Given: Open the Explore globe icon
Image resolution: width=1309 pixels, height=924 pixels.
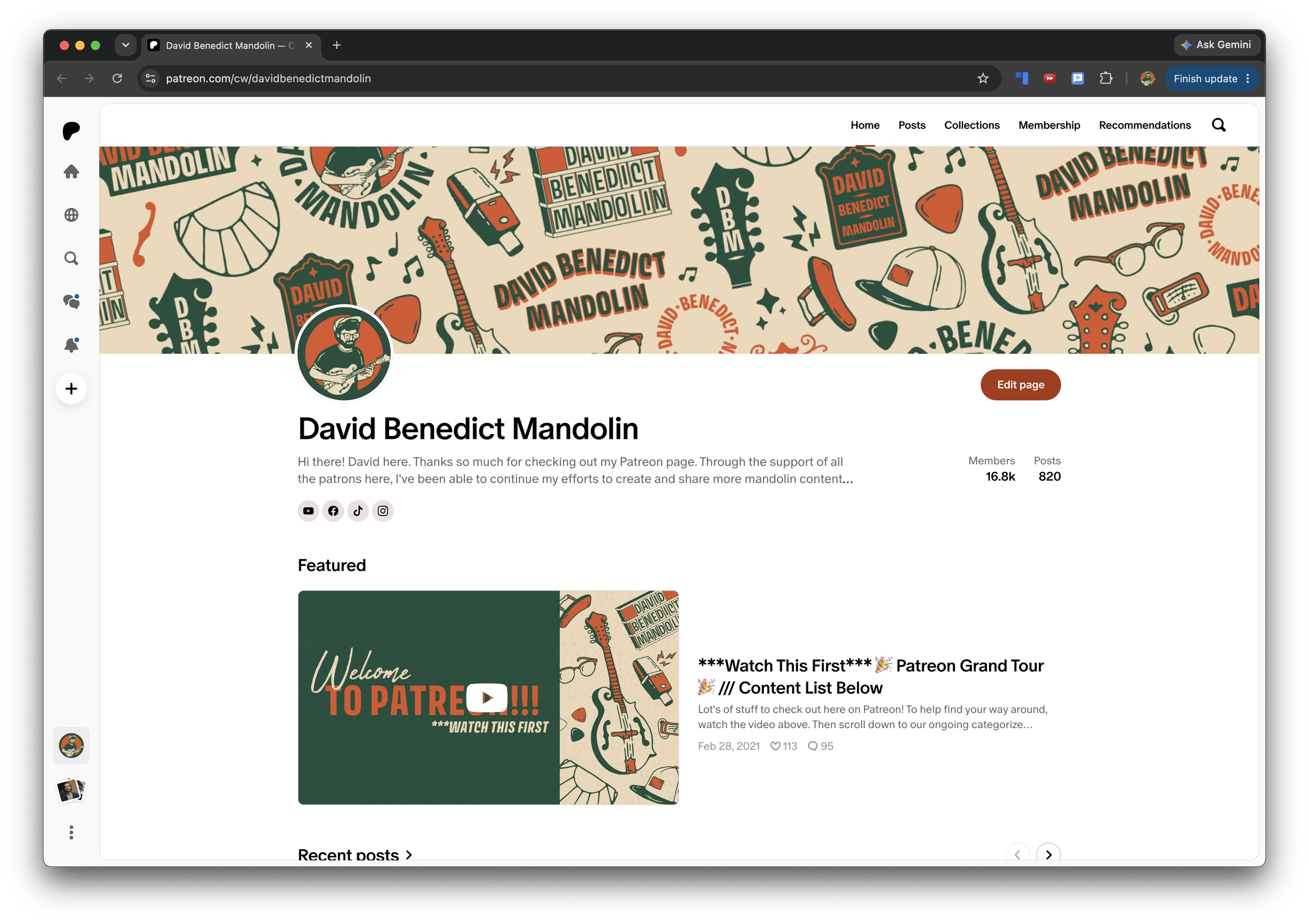Looking at the screenshot, I should tap(71, 215).
